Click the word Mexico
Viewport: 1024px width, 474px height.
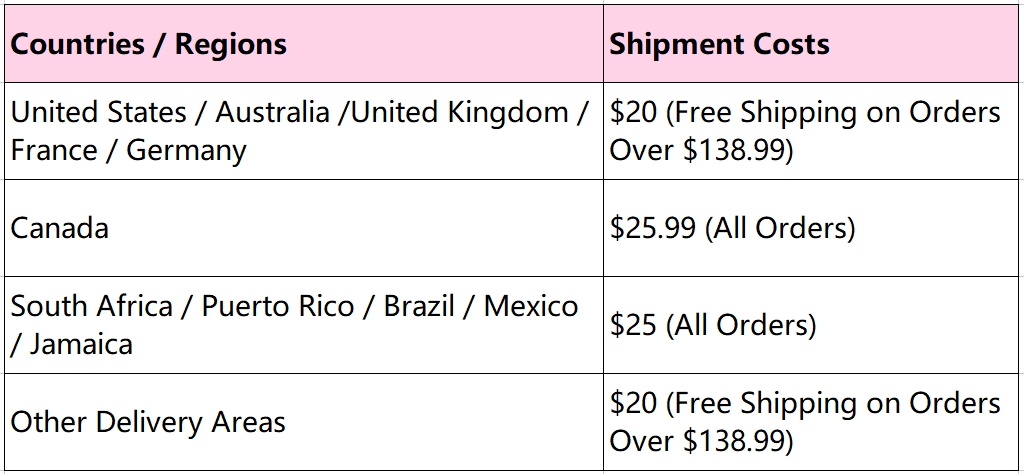[530, 306]
